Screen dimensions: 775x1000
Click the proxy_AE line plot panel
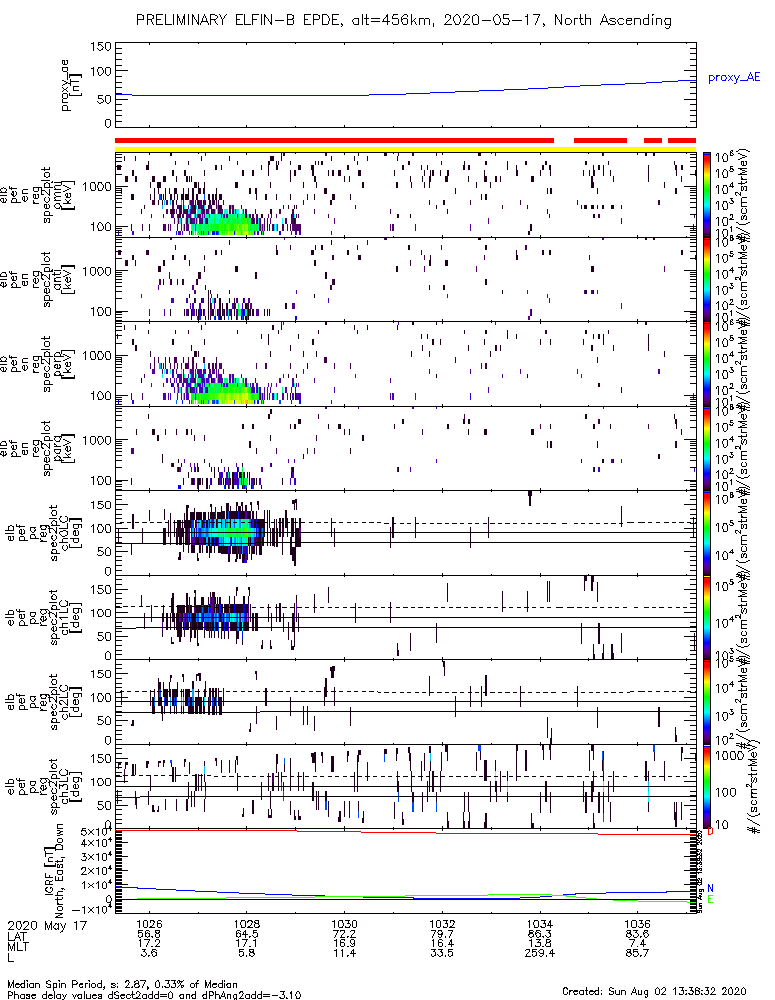(405, 85)
